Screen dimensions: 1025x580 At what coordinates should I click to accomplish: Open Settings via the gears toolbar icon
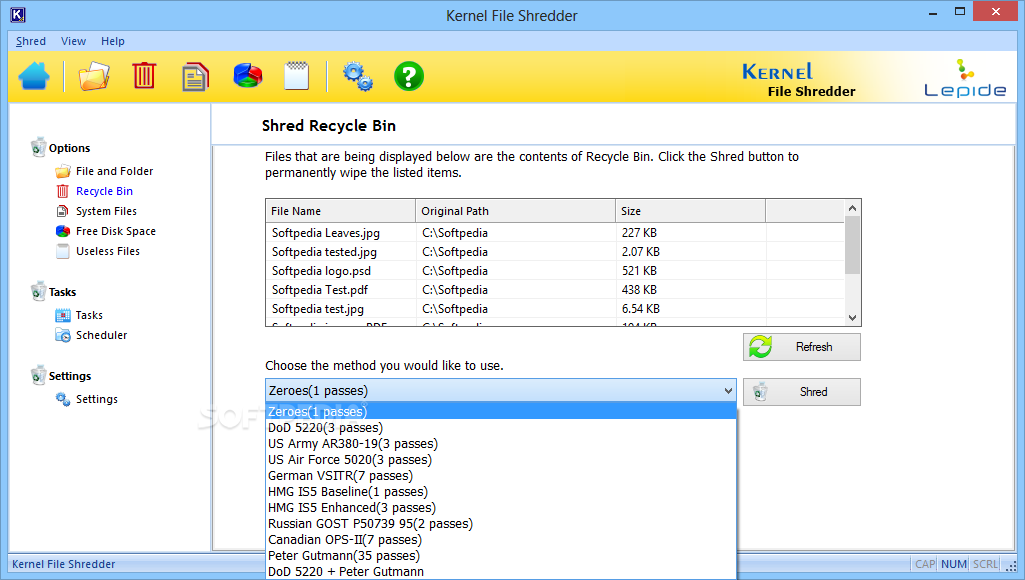(x=358, y=77)
